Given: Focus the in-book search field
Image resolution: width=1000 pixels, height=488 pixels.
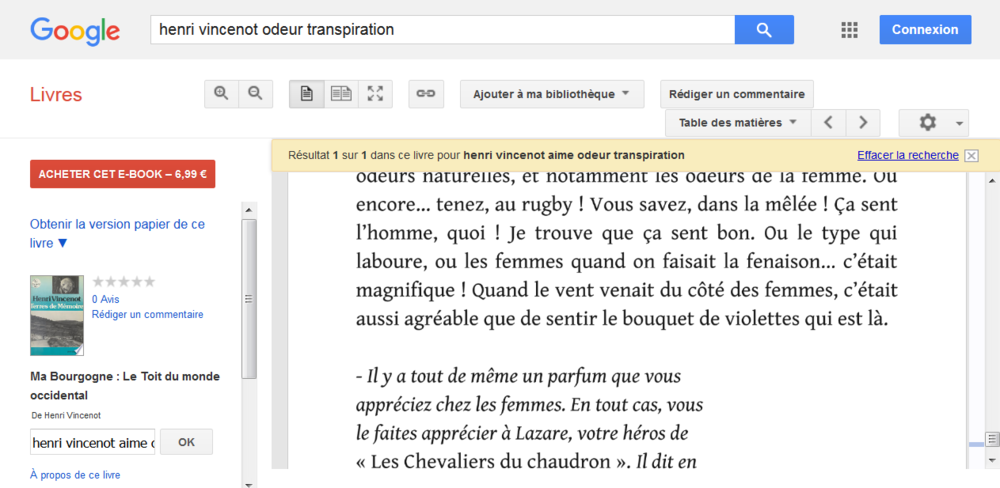Looking at the screenshot, I should point(92,442).
